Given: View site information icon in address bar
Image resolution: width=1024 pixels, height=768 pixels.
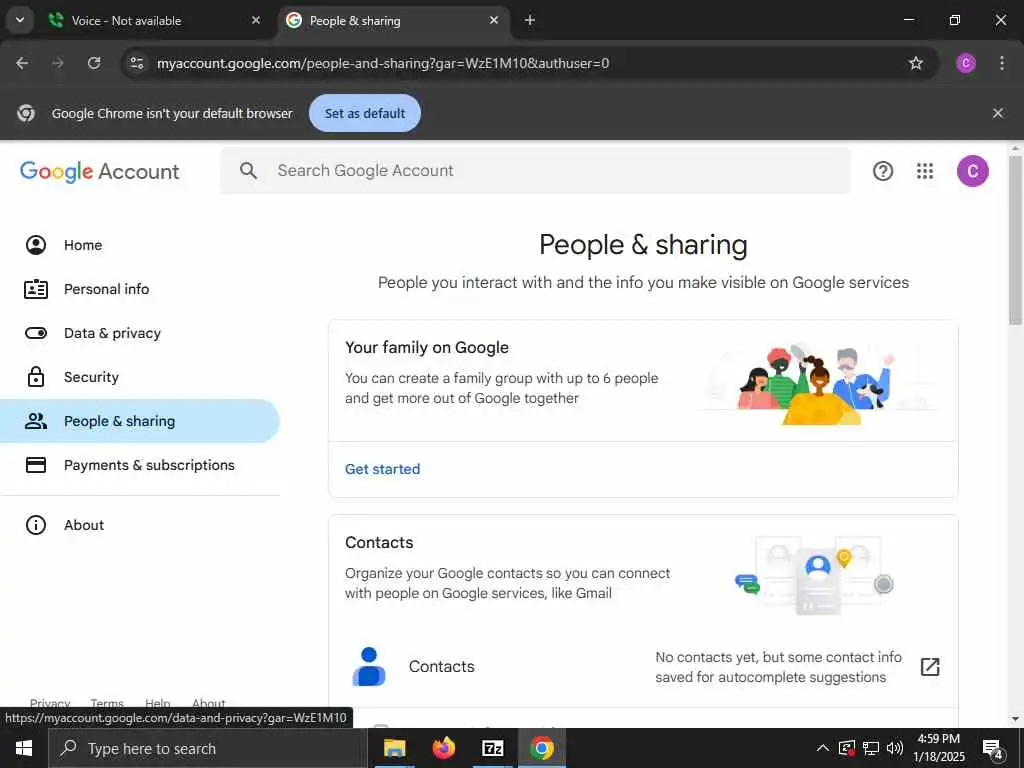Looking at the screenshot, I should 136,63.
